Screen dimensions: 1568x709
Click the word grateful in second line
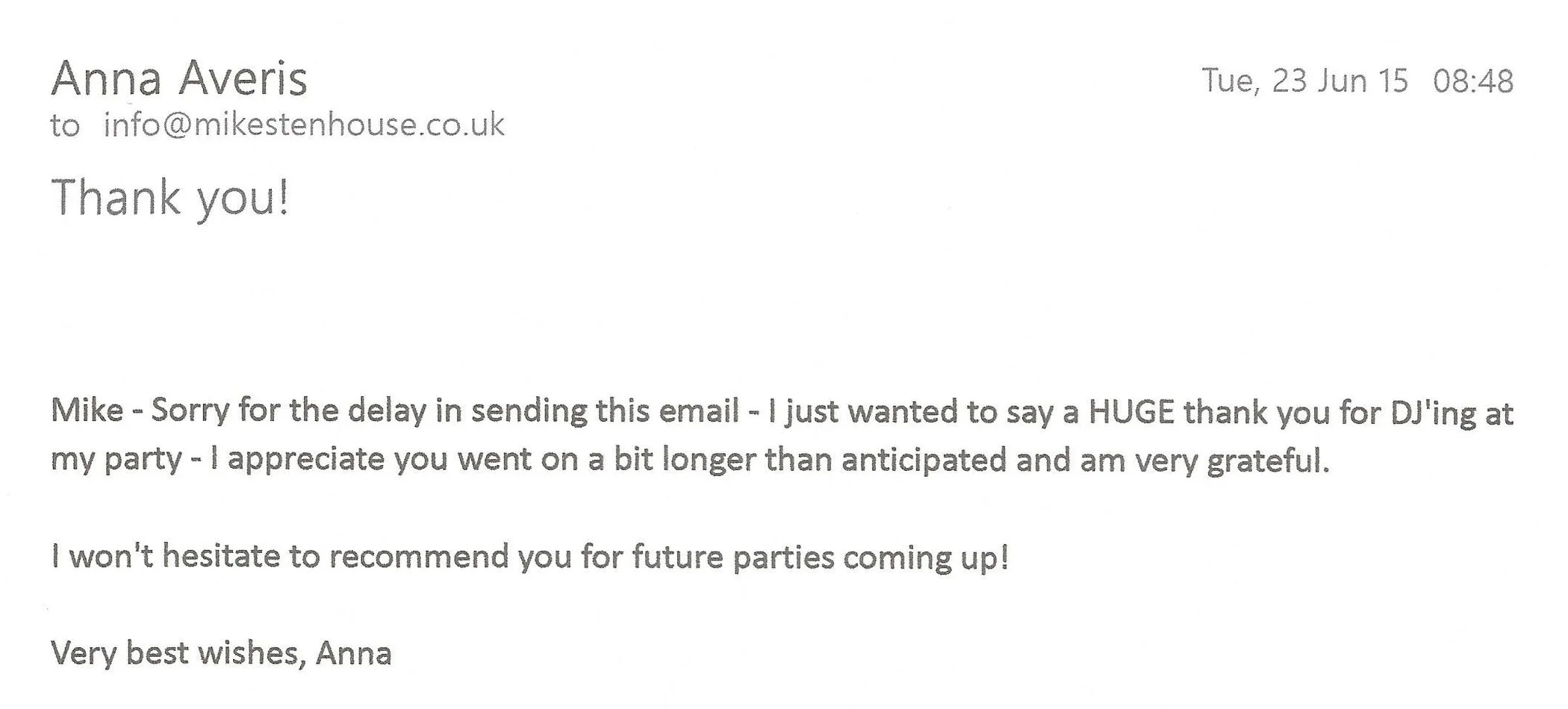[1269, 461]
